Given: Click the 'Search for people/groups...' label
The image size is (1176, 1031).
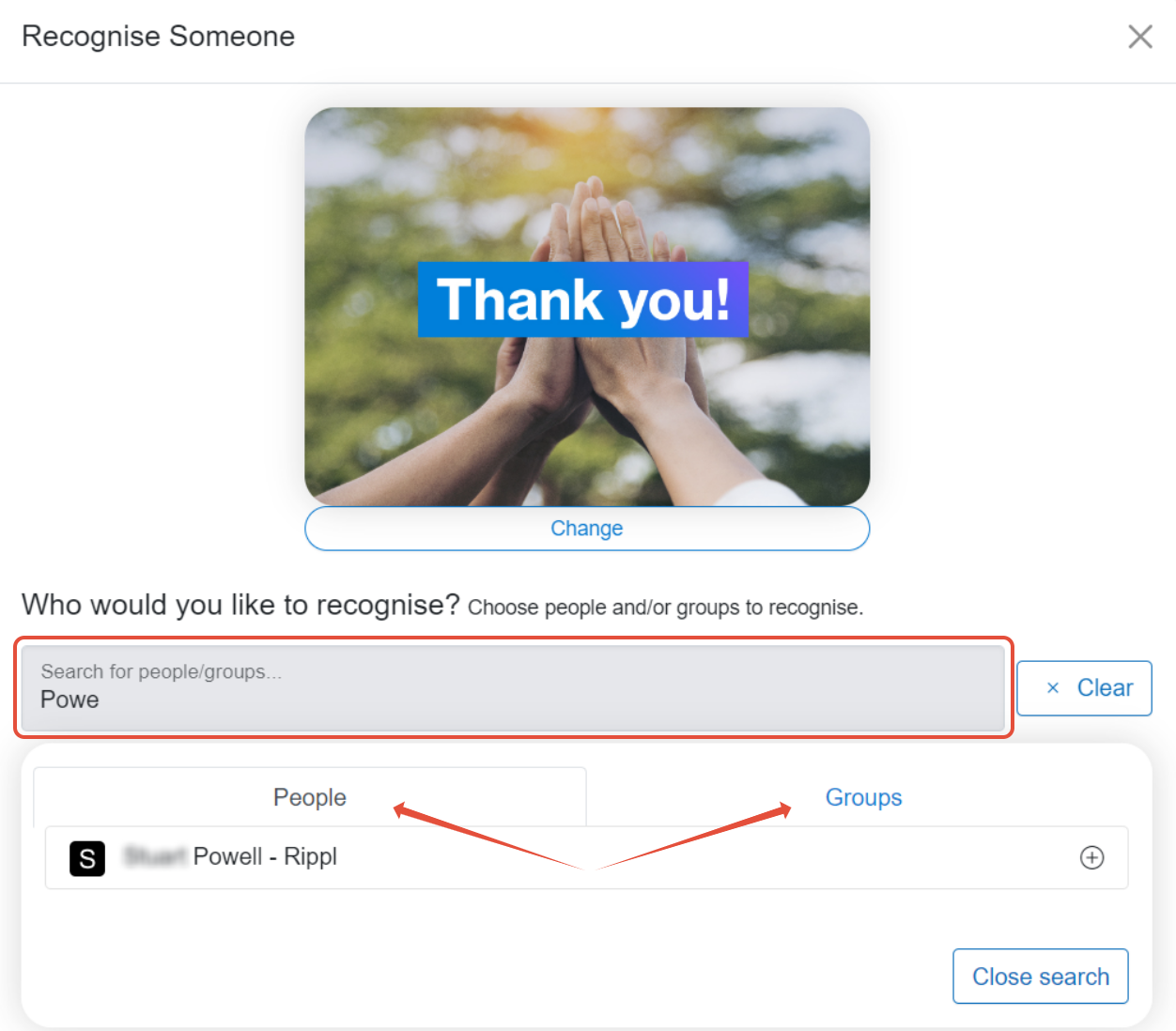Looking at the screenshot, I should pos(161,671).
